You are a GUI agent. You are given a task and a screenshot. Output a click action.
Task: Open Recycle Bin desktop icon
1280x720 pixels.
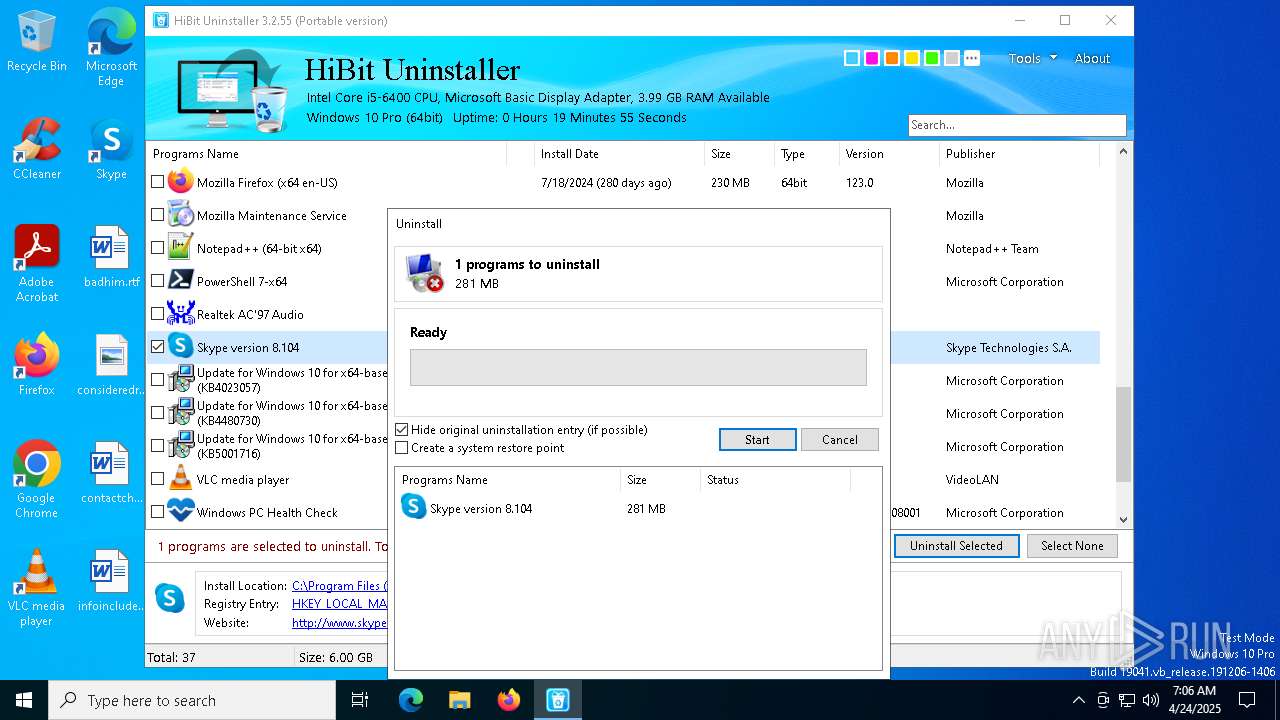37,42
